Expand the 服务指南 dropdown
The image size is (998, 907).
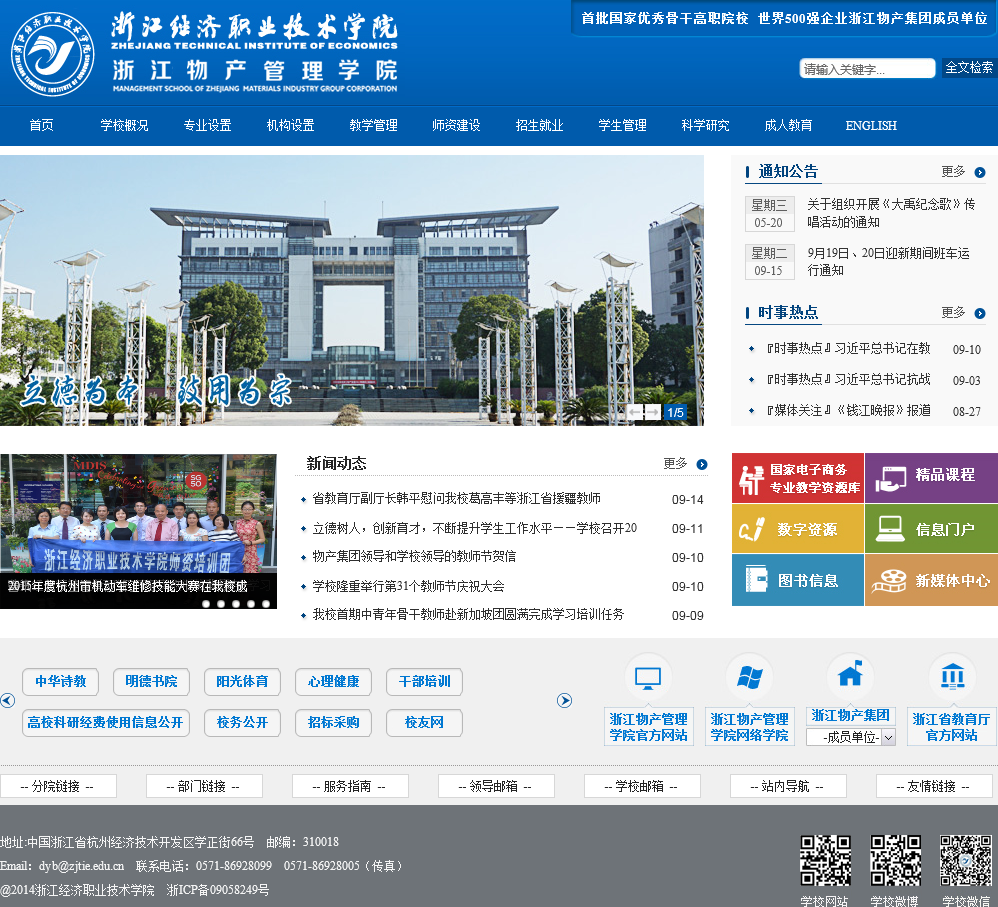coord(350,786)
